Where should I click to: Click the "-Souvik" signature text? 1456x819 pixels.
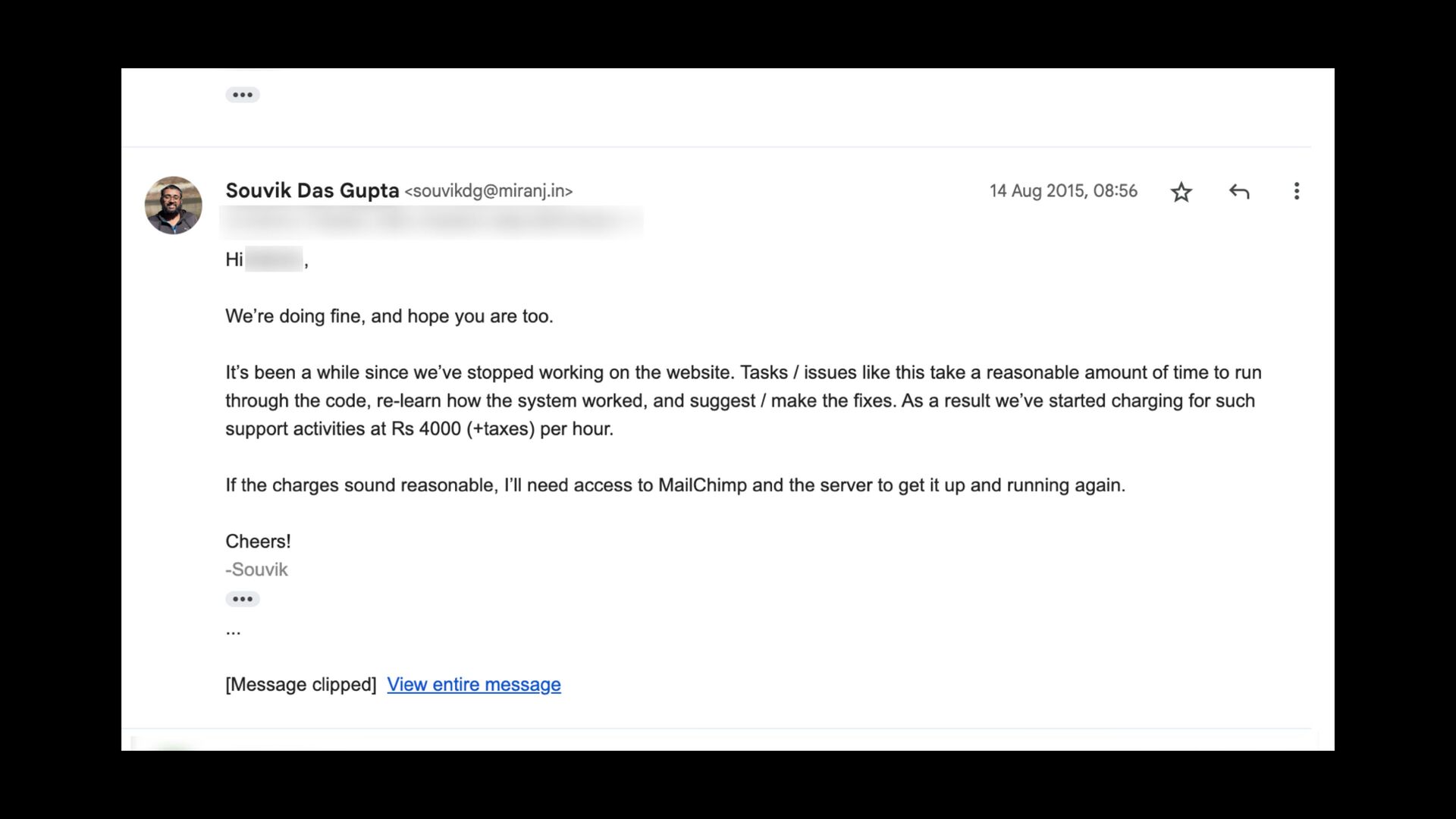(256, 570)
